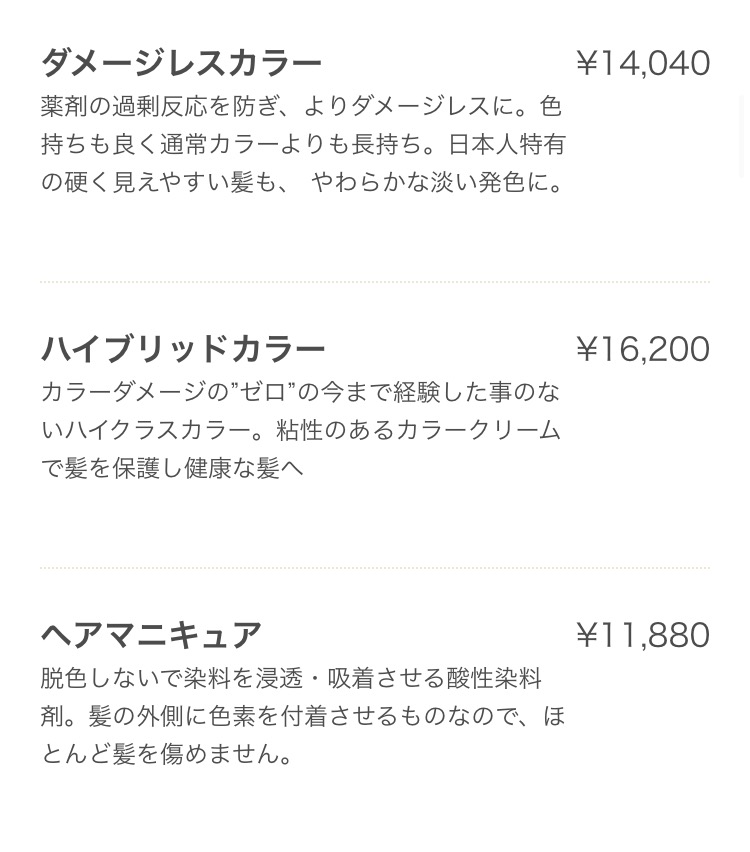
Task: Click the divider above ヘアマニキュア
Action: point(375,568)
